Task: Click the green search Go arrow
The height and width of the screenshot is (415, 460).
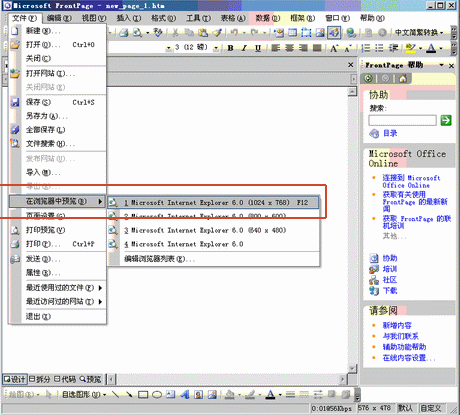Action: coord(446,120)
